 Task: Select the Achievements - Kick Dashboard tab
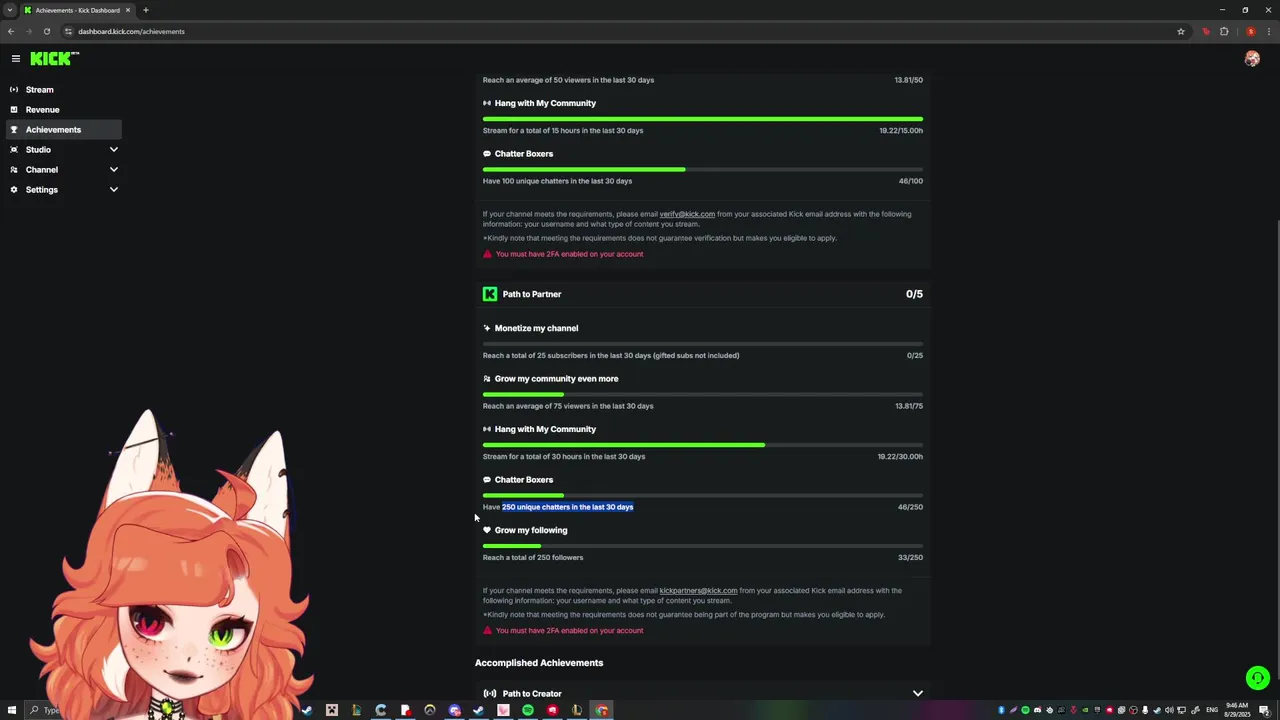(x=77, y=10)
